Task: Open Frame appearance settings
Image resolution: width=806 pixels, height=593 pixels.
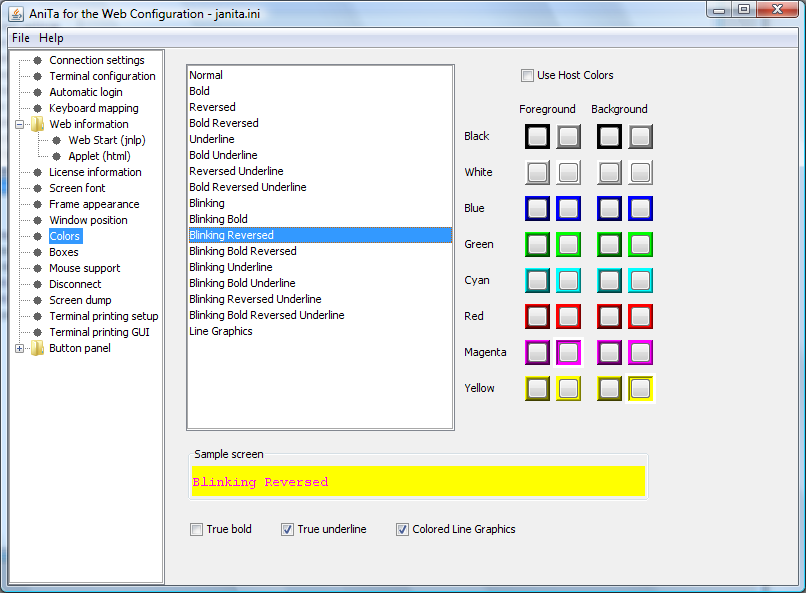Action: click(x=94, y=204)
